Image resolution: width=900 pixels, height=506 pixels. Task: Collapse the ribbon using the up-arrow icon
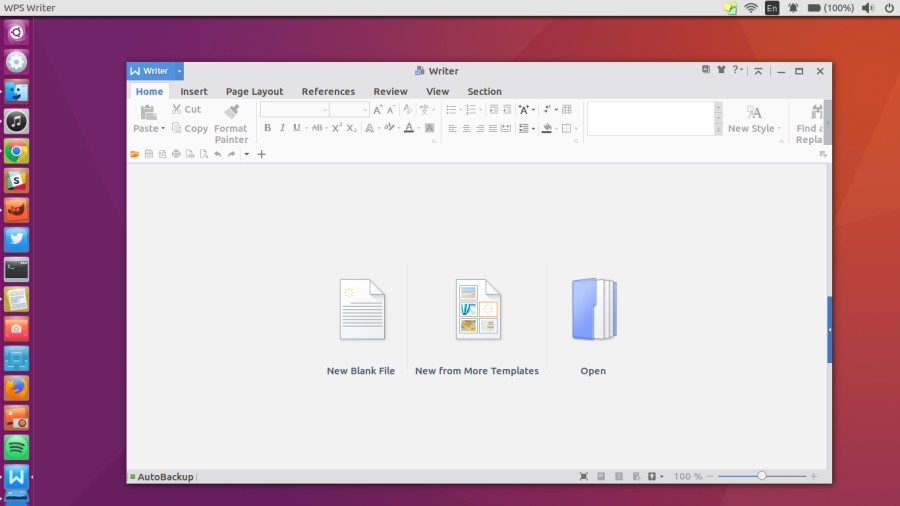pos(758,71)
